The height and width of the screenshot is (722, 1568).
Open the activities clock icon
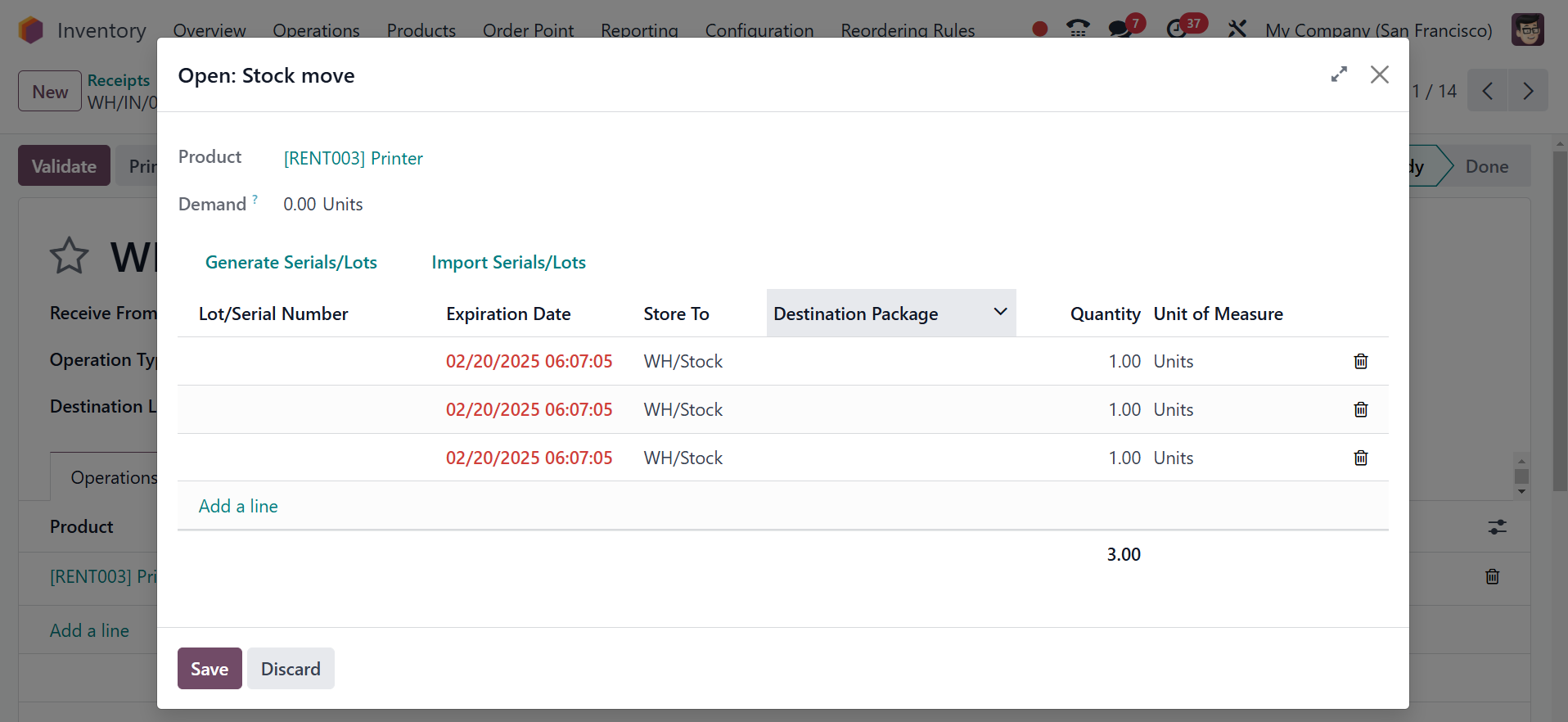tap(1177, 29)
